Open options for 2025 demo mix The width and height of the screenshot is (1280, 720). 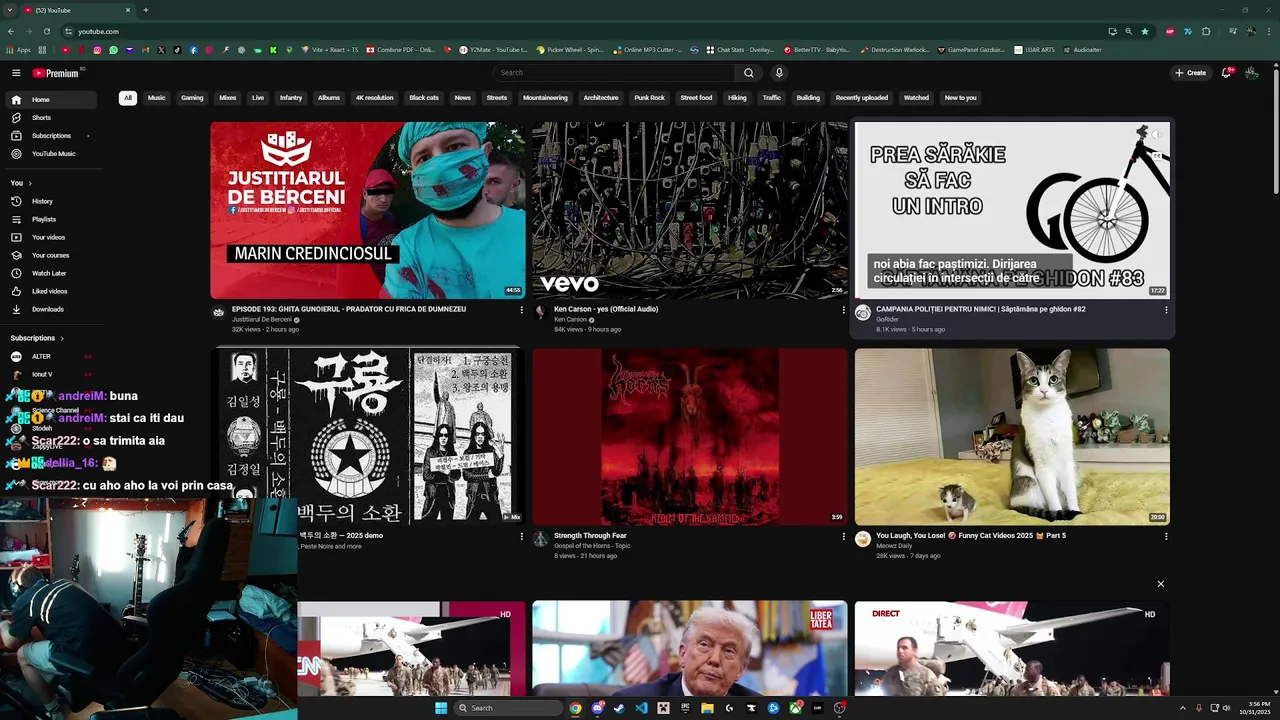tap(521, 536)
